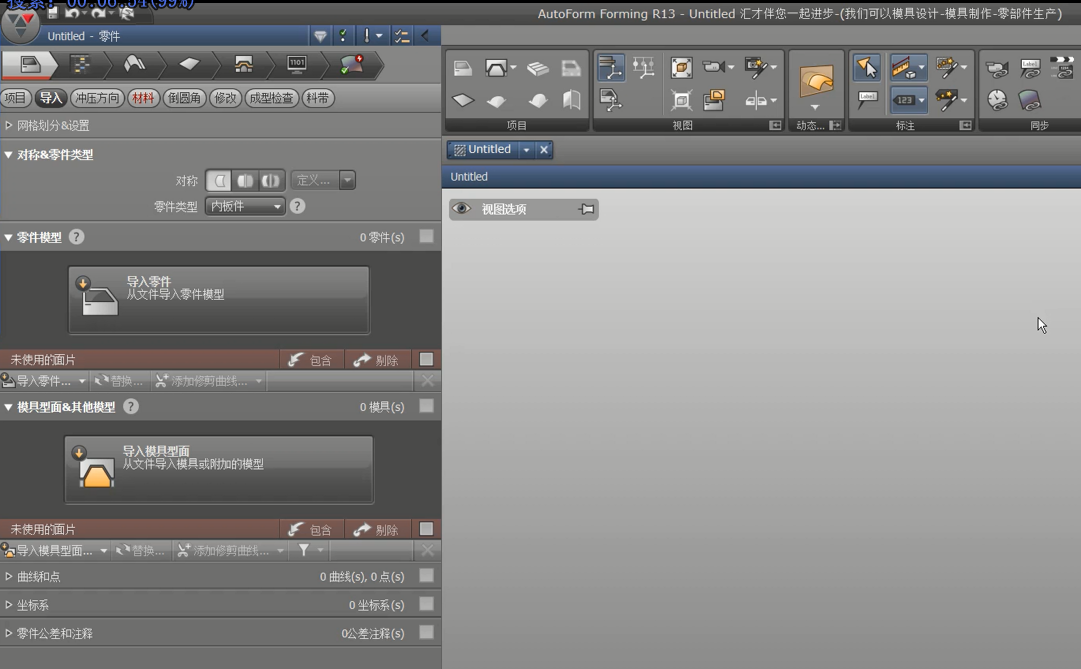This screenshot has height=669, width=1081.
Task: Expand the 坐标系 section
Action: [x=9, y=605]
